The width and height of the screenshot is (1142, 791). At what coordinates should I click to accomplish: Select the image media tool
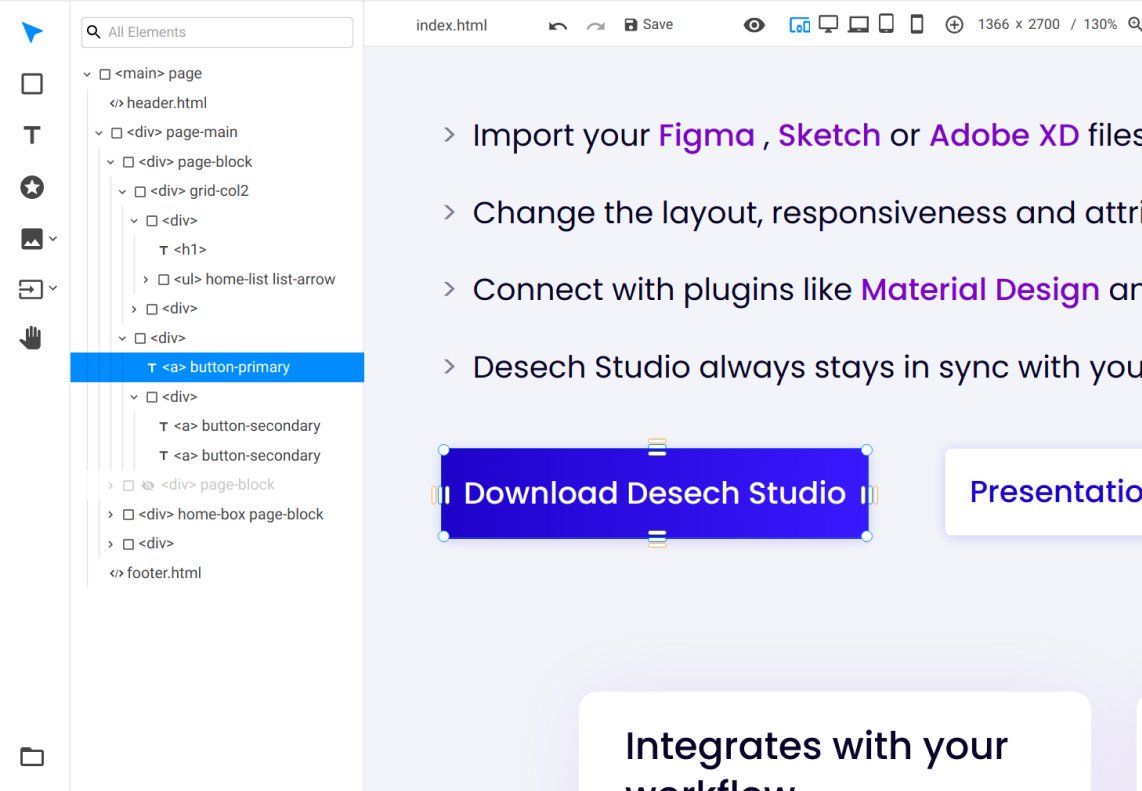pyautogui.click(x=32, y=238)
